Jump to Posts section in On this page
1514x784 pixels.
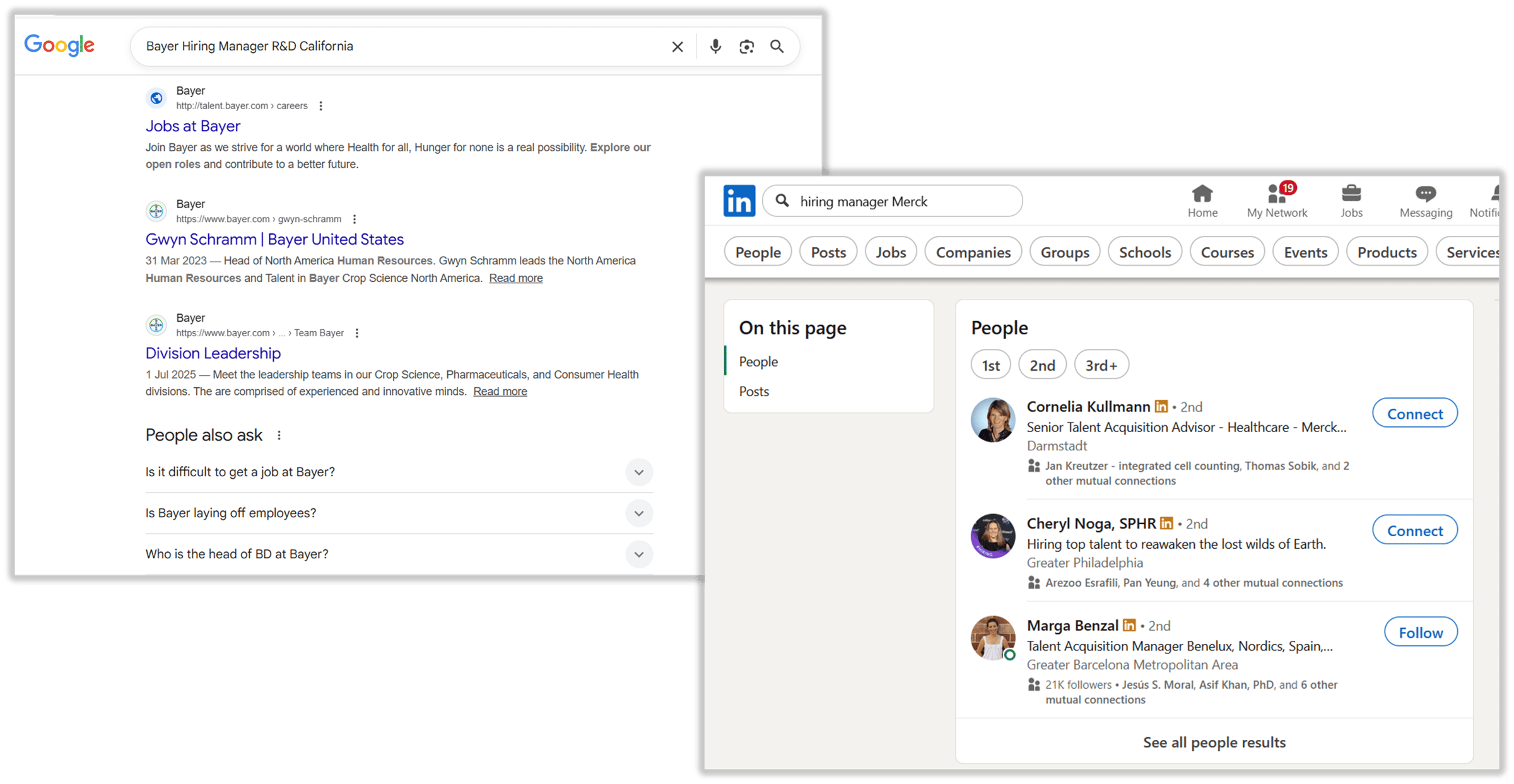tap(754, 391)
